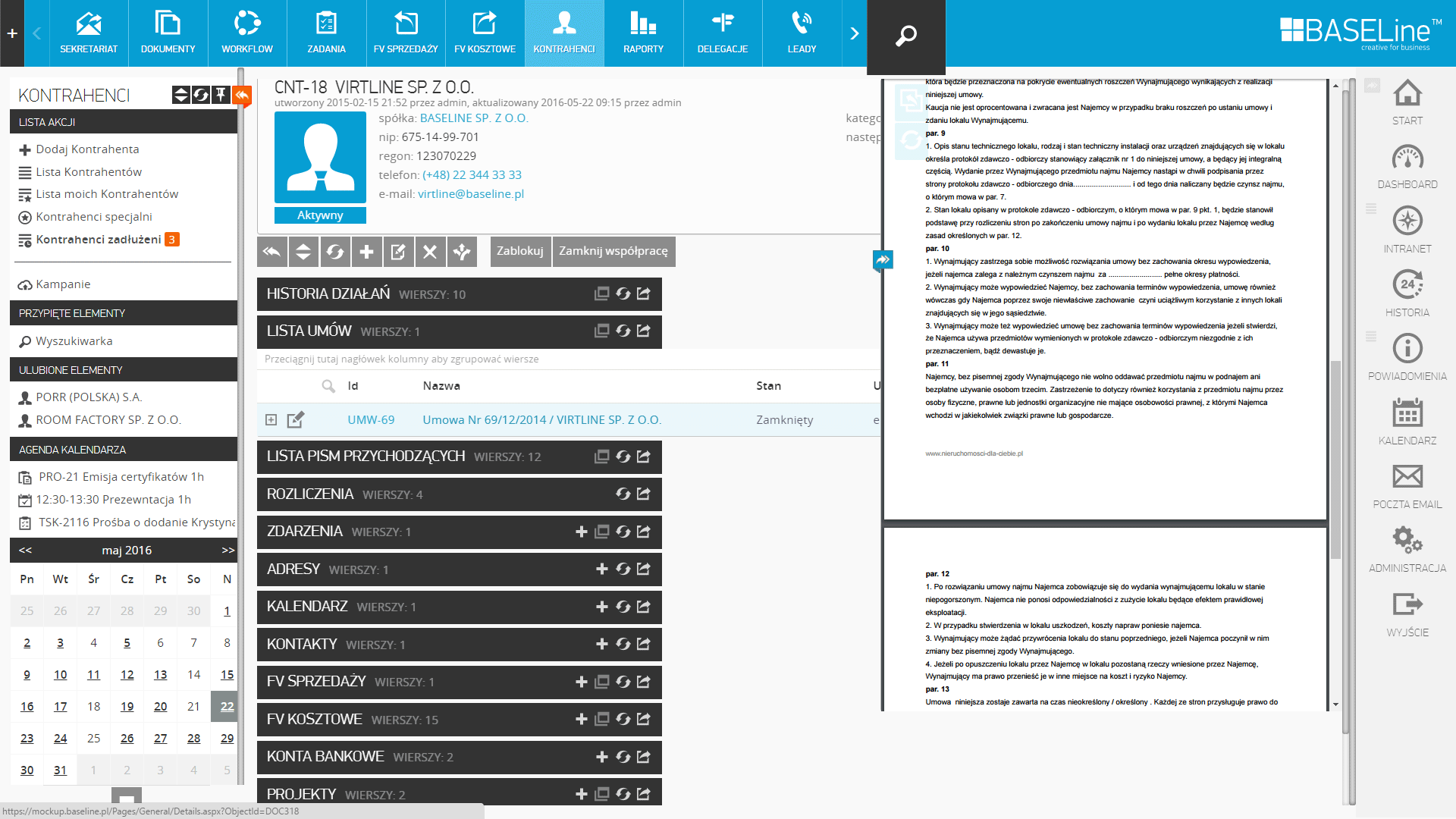Open favorite PORR (POLSKA) S.A.

[89, 397]
